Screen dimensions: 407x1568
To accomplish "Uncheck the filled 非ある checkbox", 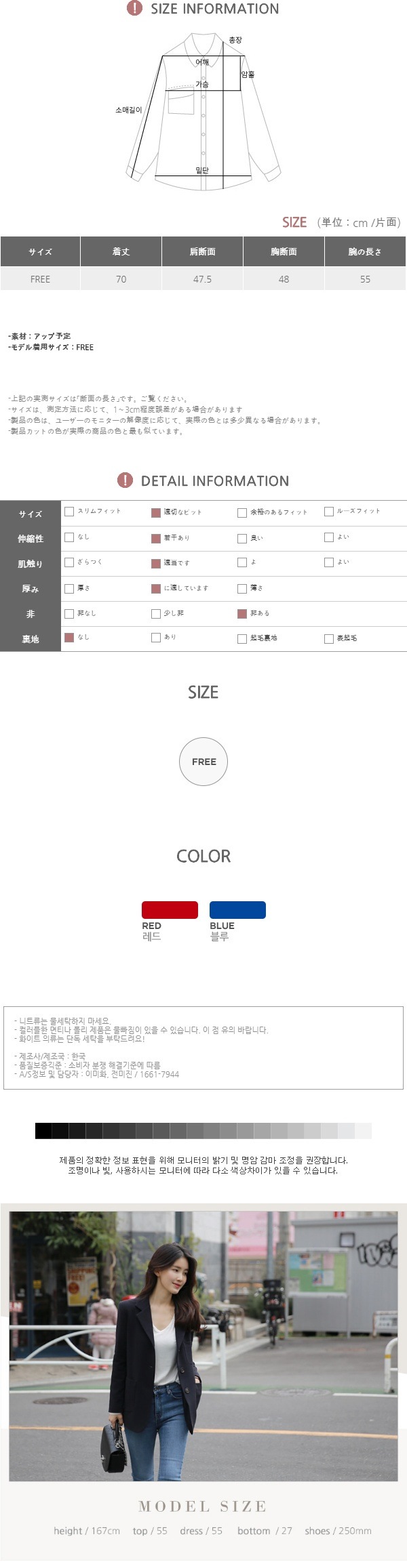I will (x=242, y=614).
